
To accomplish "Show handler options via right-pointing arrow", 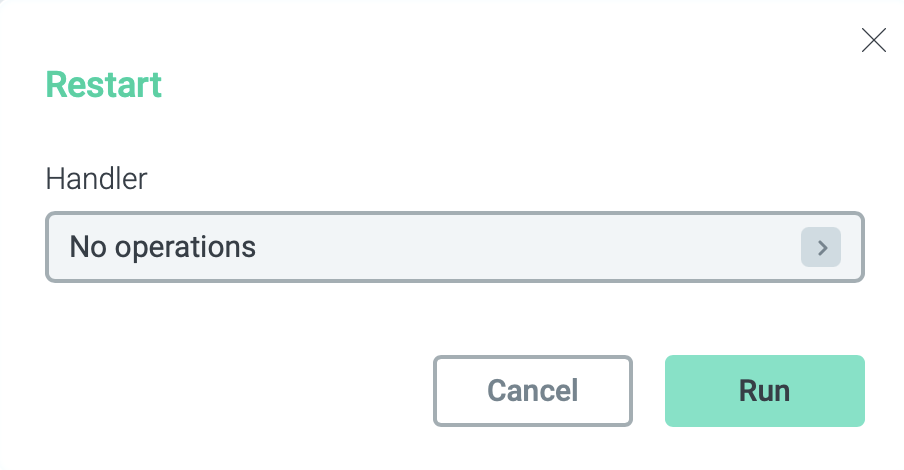I will click(821, 247).
